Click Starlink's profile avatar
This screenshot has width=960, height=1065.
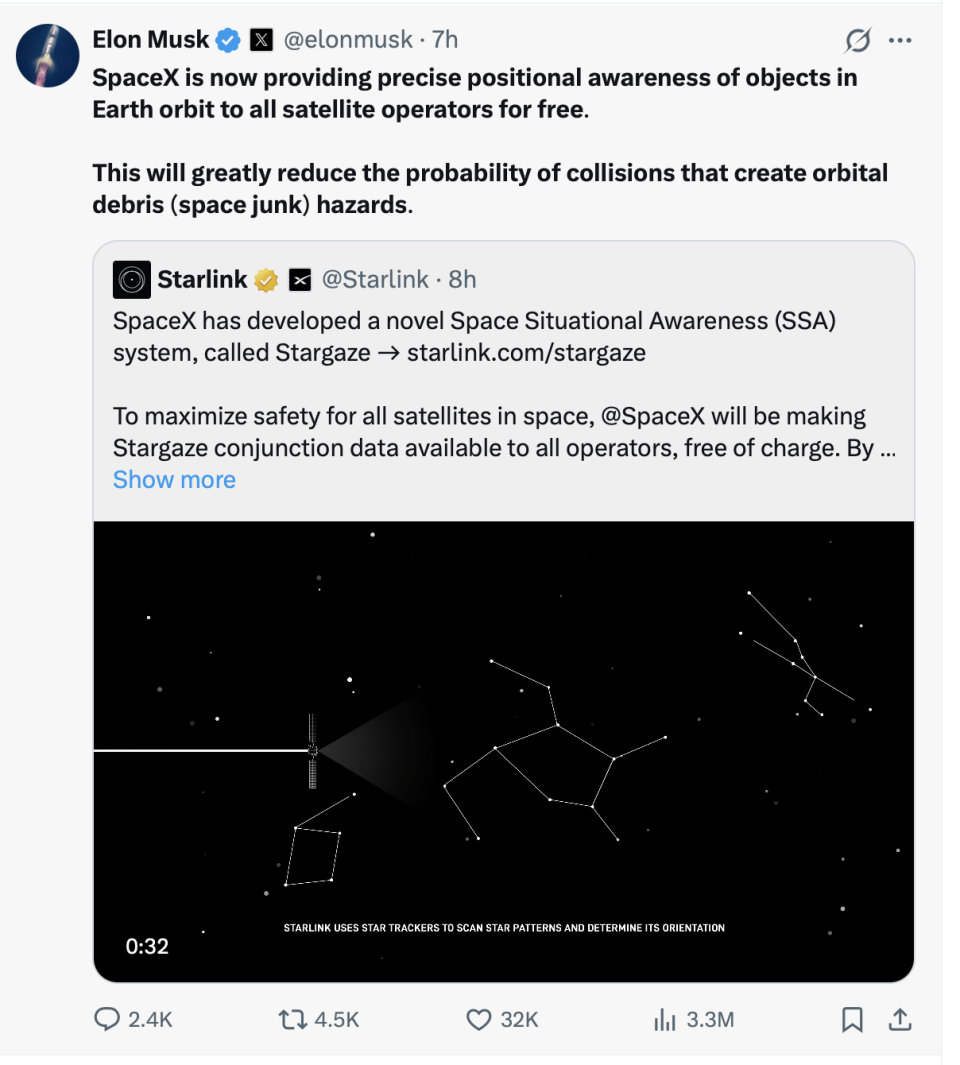tap(132, 280)
